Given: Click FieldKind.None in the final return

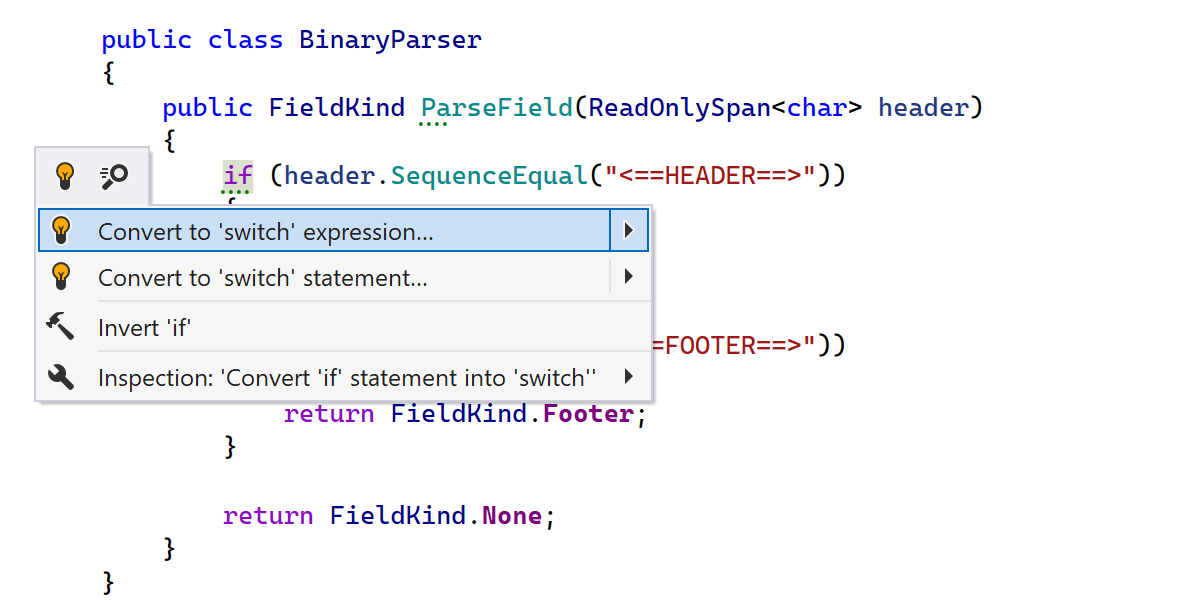Looking at the screenshot, I should coord(436,516).
